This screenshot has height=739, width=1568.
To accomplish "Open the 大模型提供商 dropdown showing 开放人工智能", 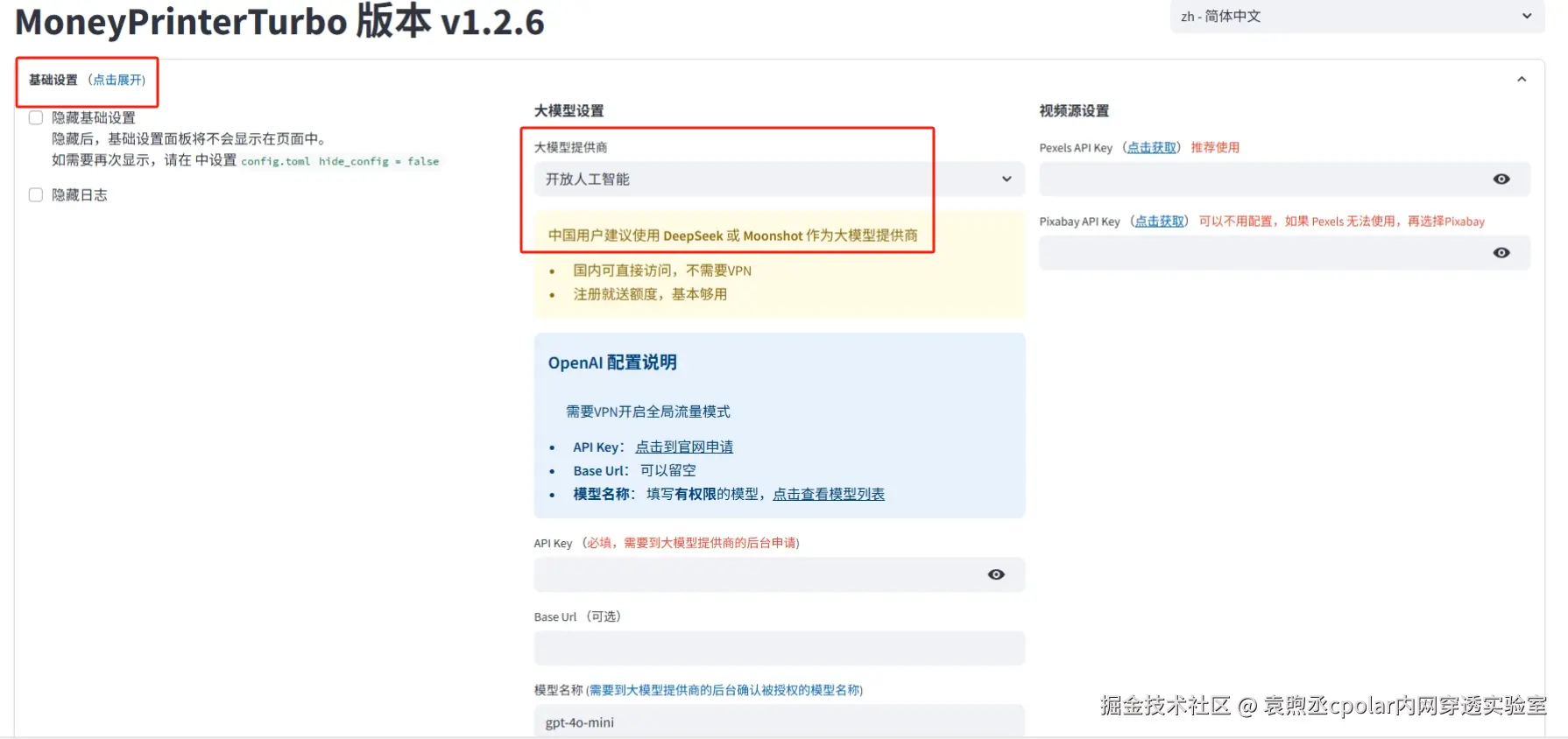I will coord(779,179).
